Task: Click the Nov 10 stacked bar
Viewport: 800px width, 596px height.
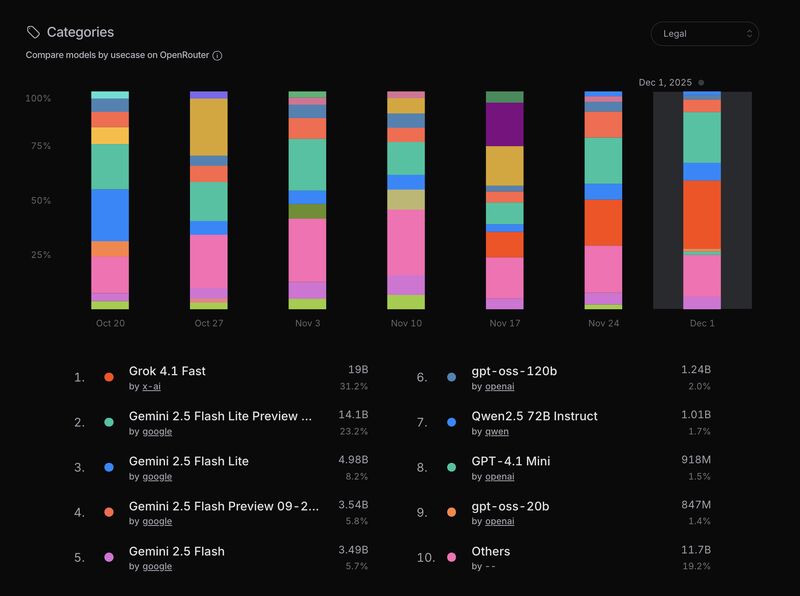Action: click(406, 200)
